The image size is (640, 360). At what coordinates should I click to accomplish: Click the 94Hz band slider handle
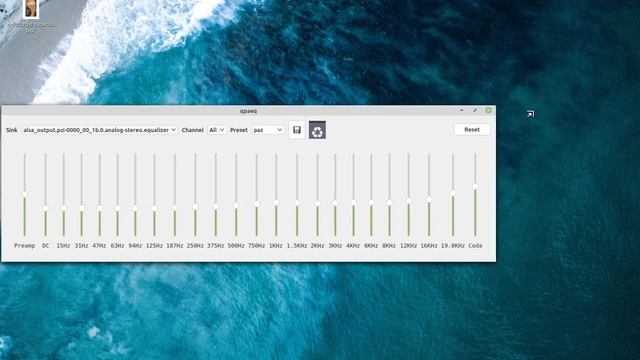pyautogui.click(x=136, y=209)
